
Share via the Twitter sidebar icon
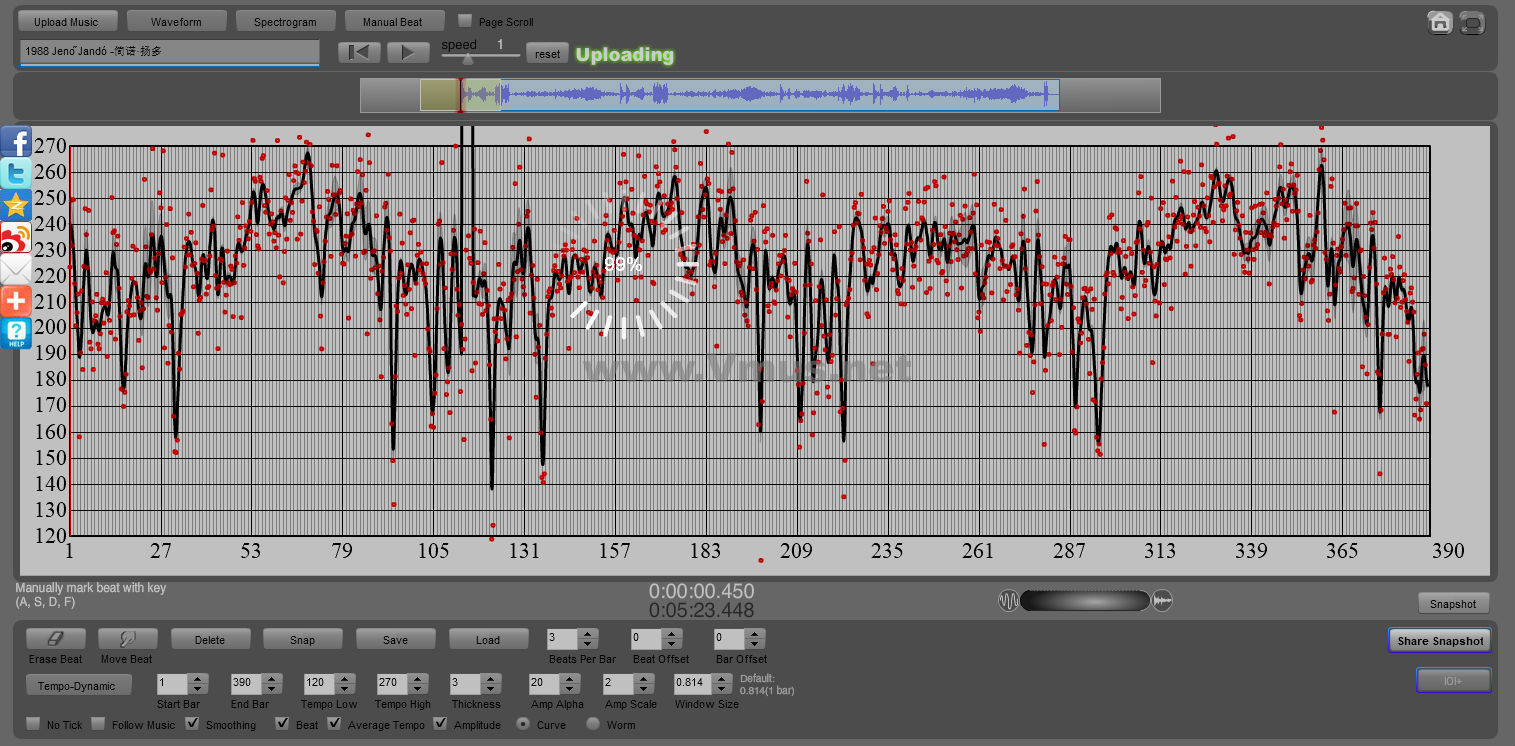16,174
